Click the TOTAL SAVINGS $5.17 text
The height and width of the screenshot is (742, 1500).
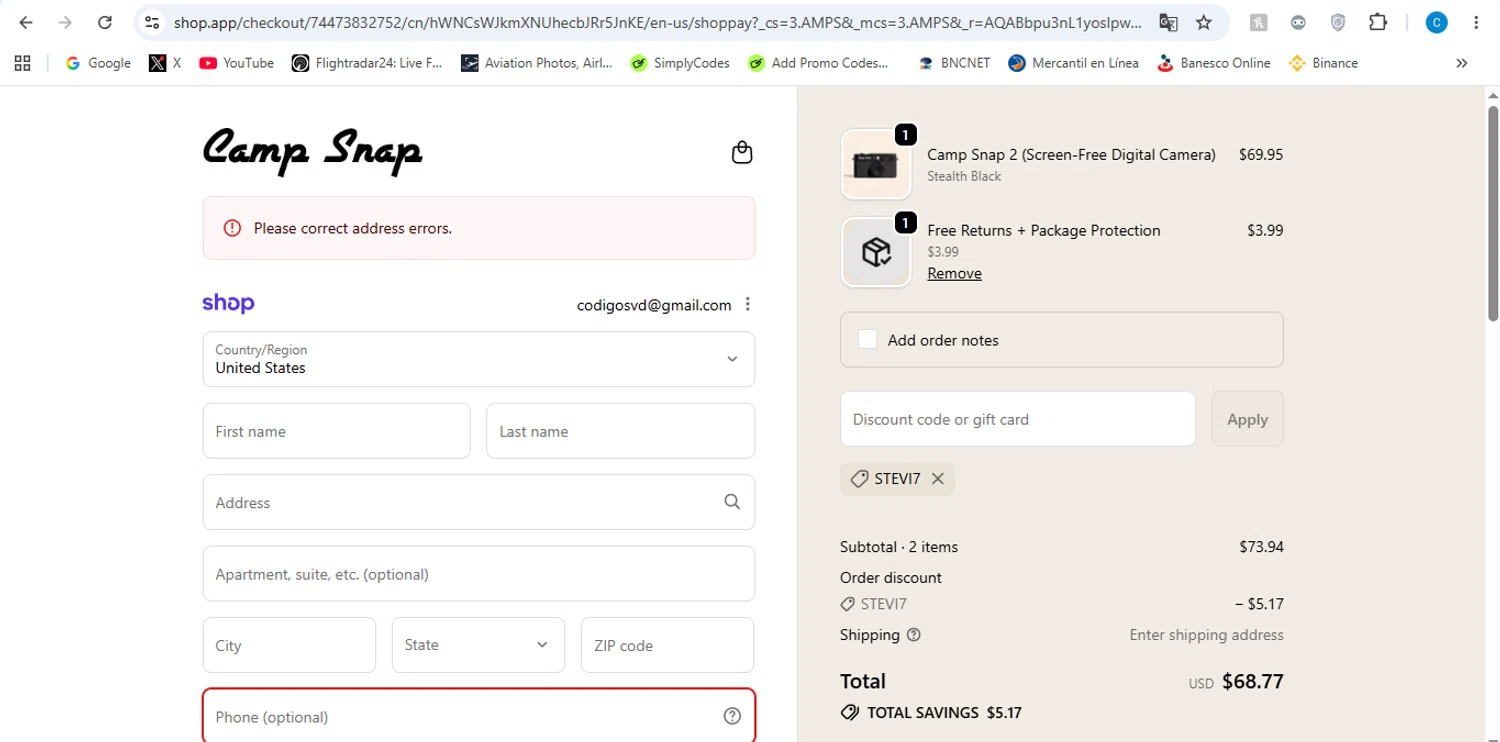point(944,713)
